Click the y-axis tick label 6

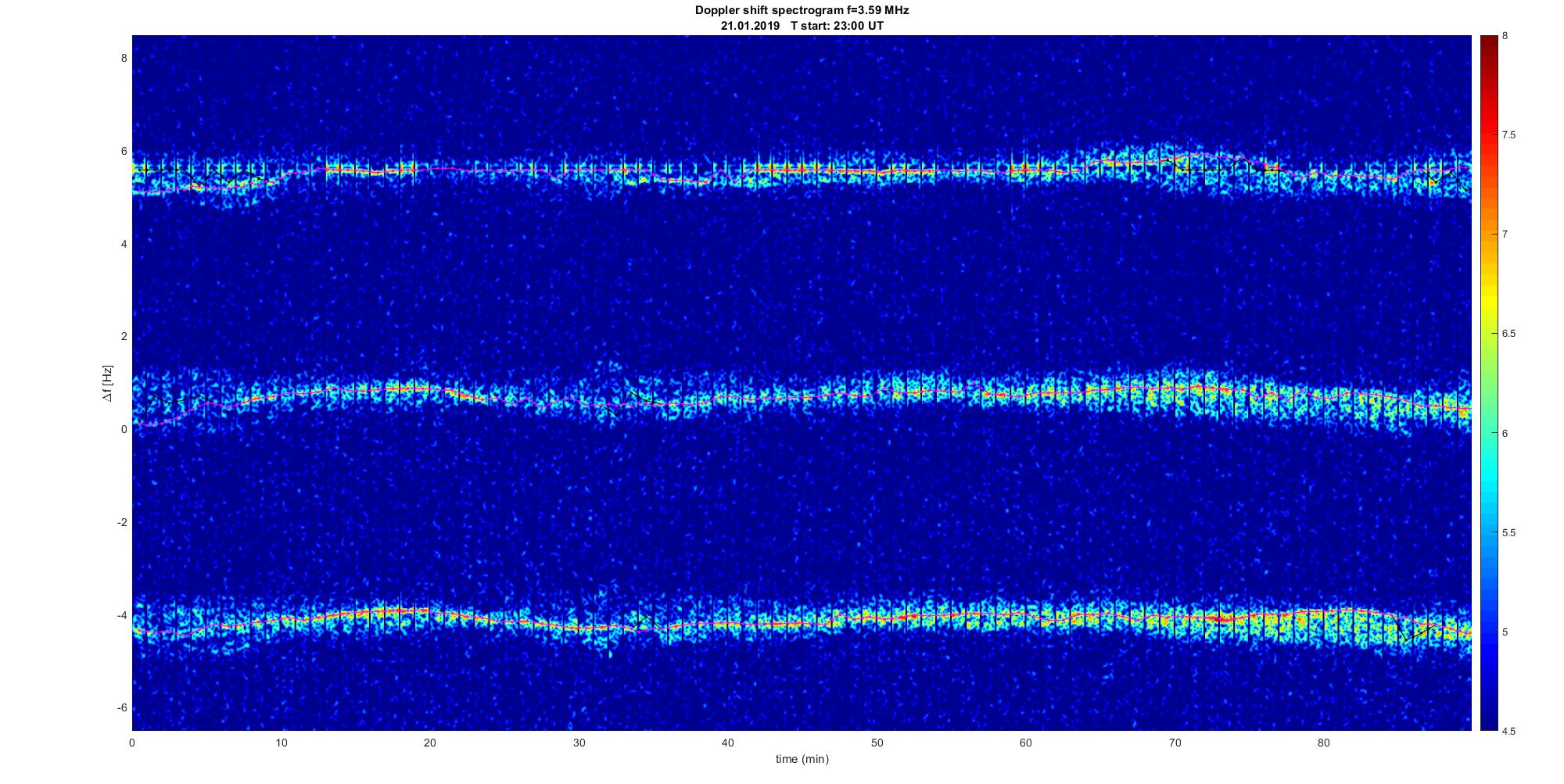[x=124, y=151]
